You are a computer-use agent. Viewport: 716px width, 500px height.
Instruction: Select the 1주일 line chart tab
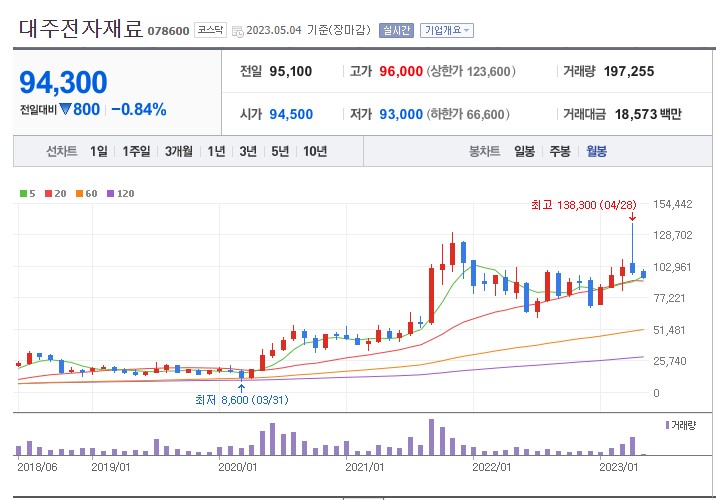click(x=136, y=151)
